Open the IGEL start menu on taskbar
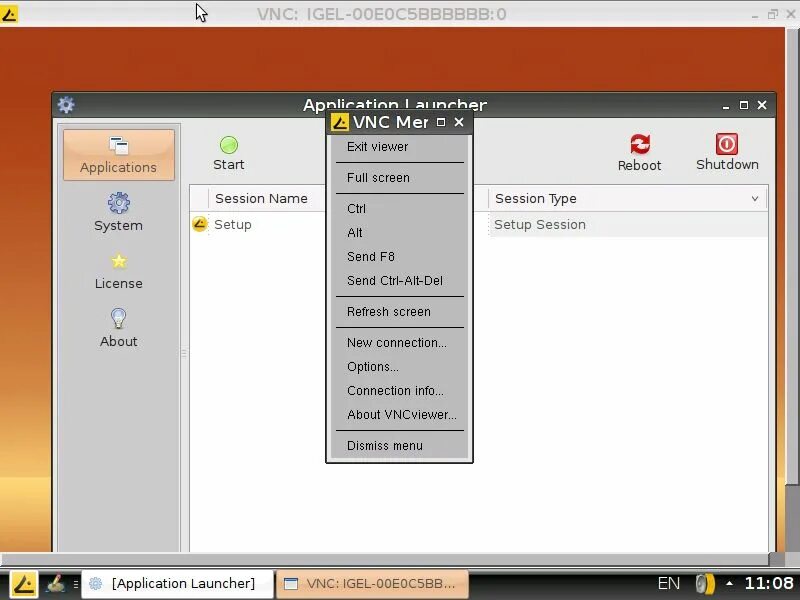The image size is (800, 600). pos(23,584)
